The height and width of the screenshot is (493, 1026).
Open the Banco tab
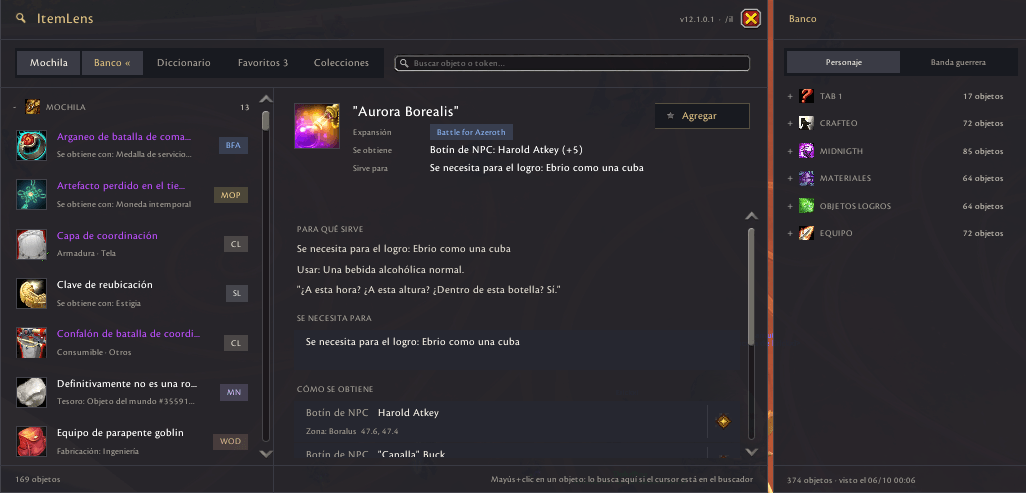pos(113,63)
